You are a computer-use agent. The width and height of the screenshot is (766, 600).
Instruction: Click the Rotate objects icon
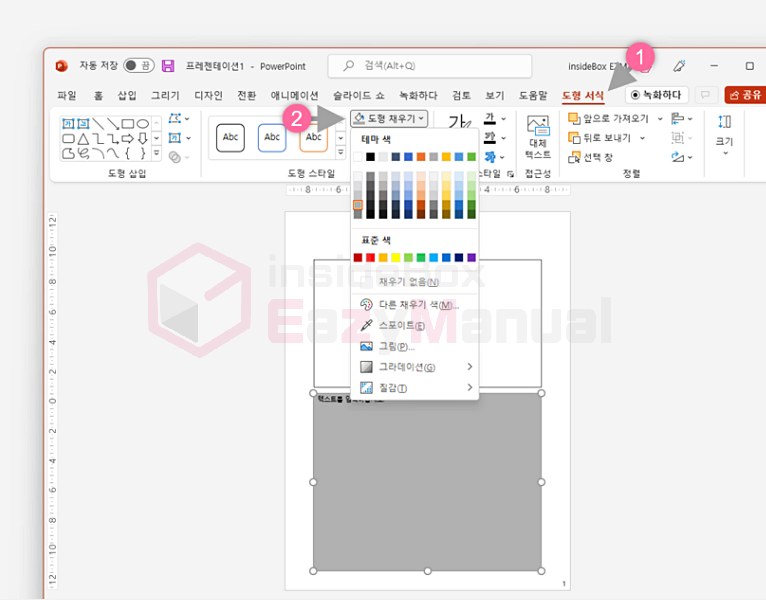[678, 157]
